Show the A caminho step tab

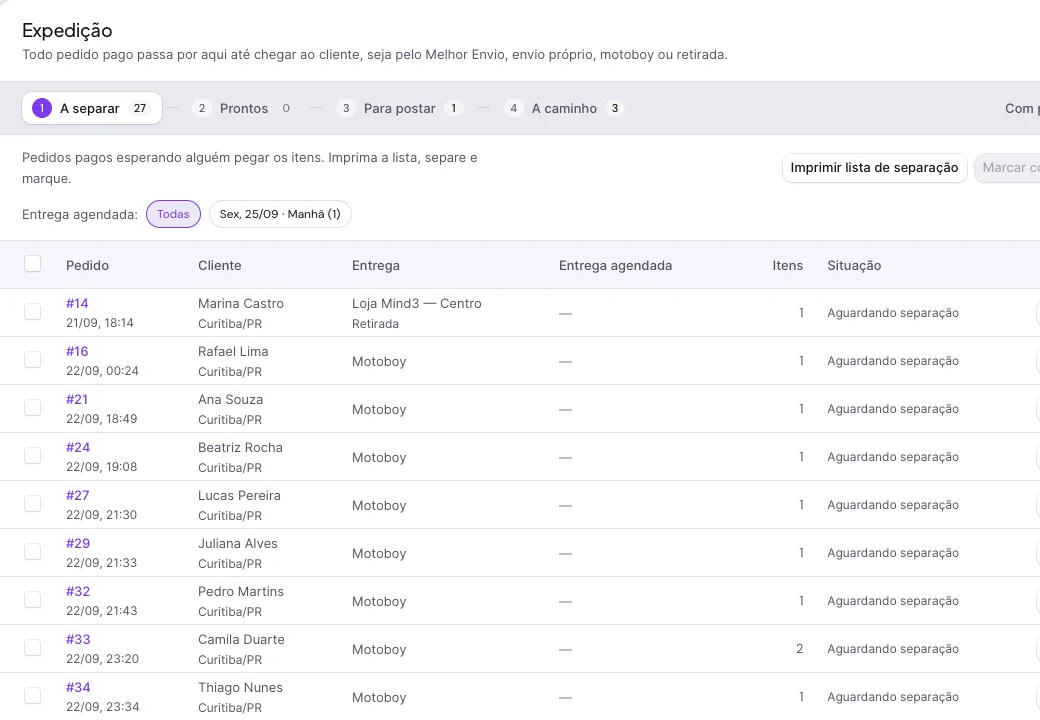564,108
